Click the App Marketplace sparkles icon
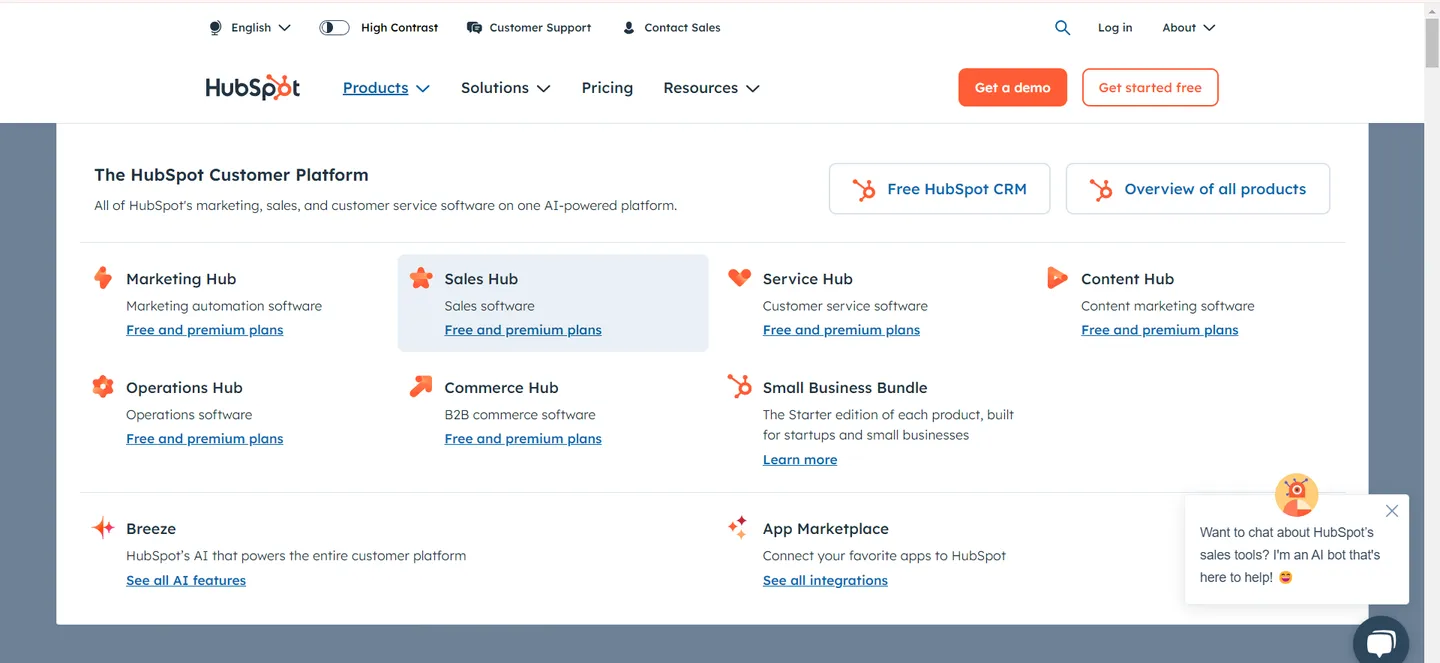This screenshot has height=663, width=1440. pyautogui.click(x=738, y=527)
